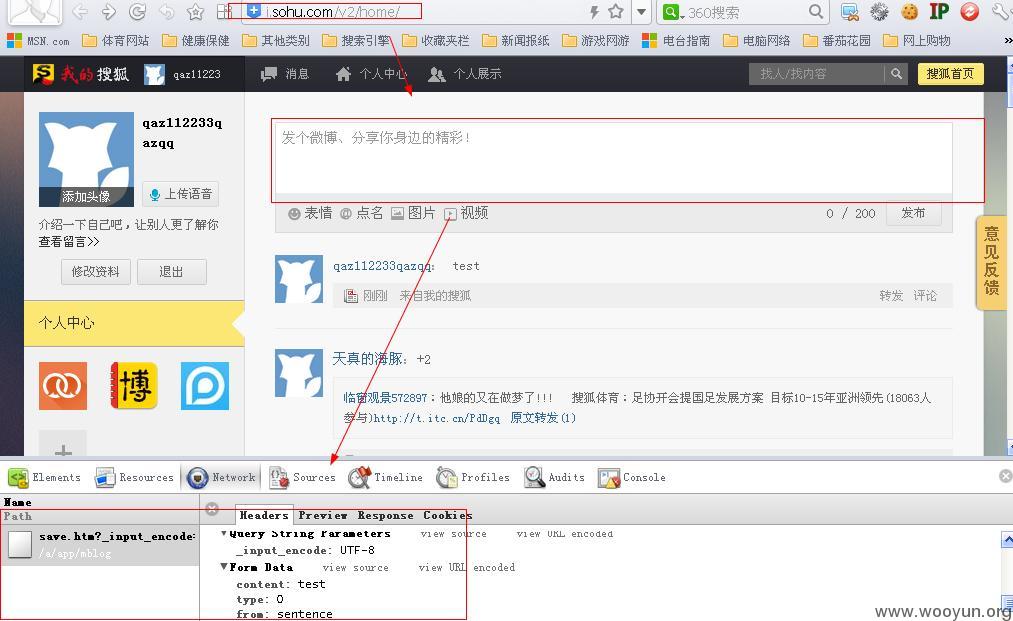
Task: Open MSN.com bookmark
Action: [38, 41]
